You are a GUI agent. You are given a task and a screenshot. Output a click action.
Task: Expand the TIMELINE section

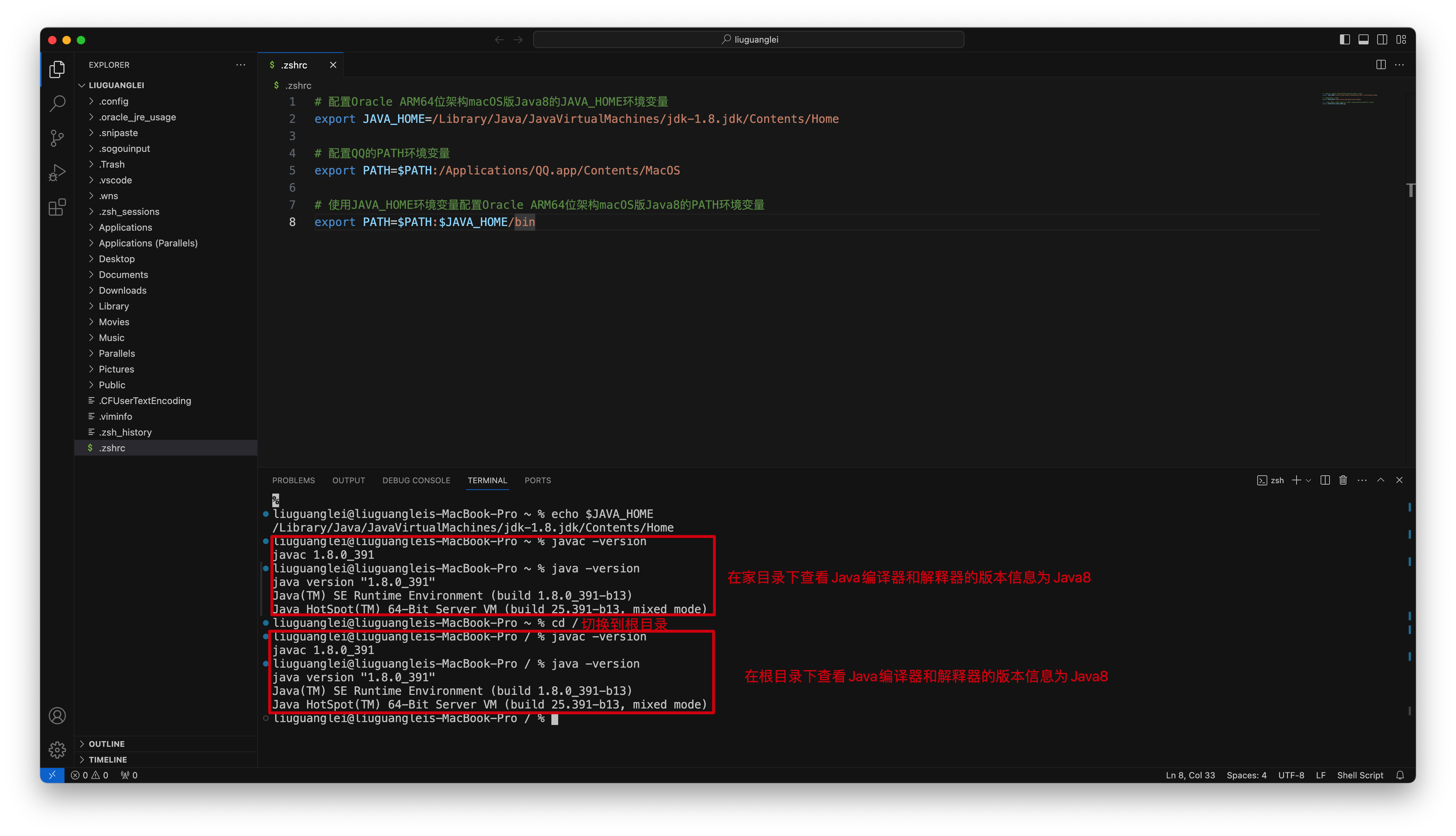click(167, 760)
